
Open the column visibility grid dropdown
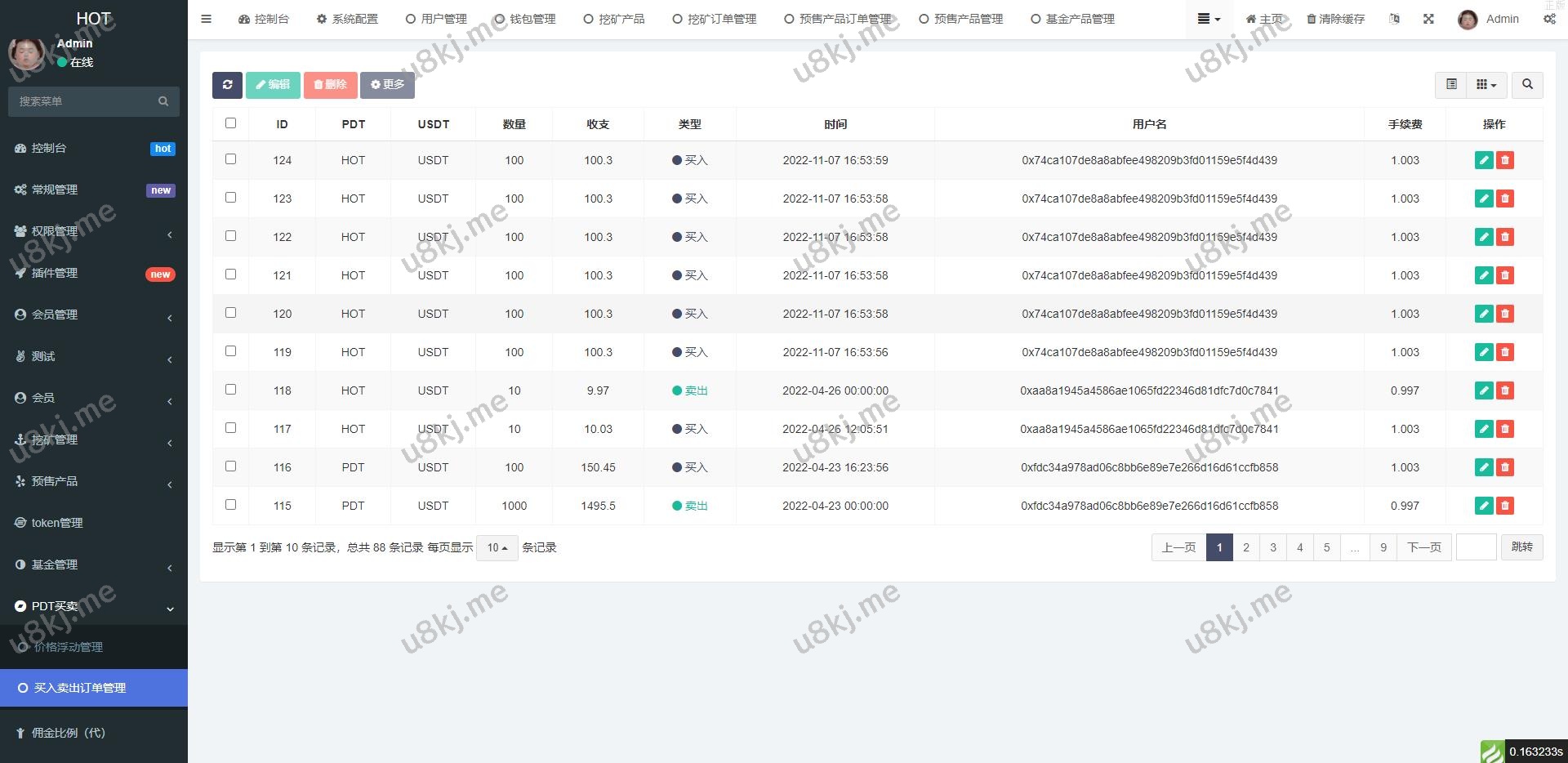[1486, 85]
